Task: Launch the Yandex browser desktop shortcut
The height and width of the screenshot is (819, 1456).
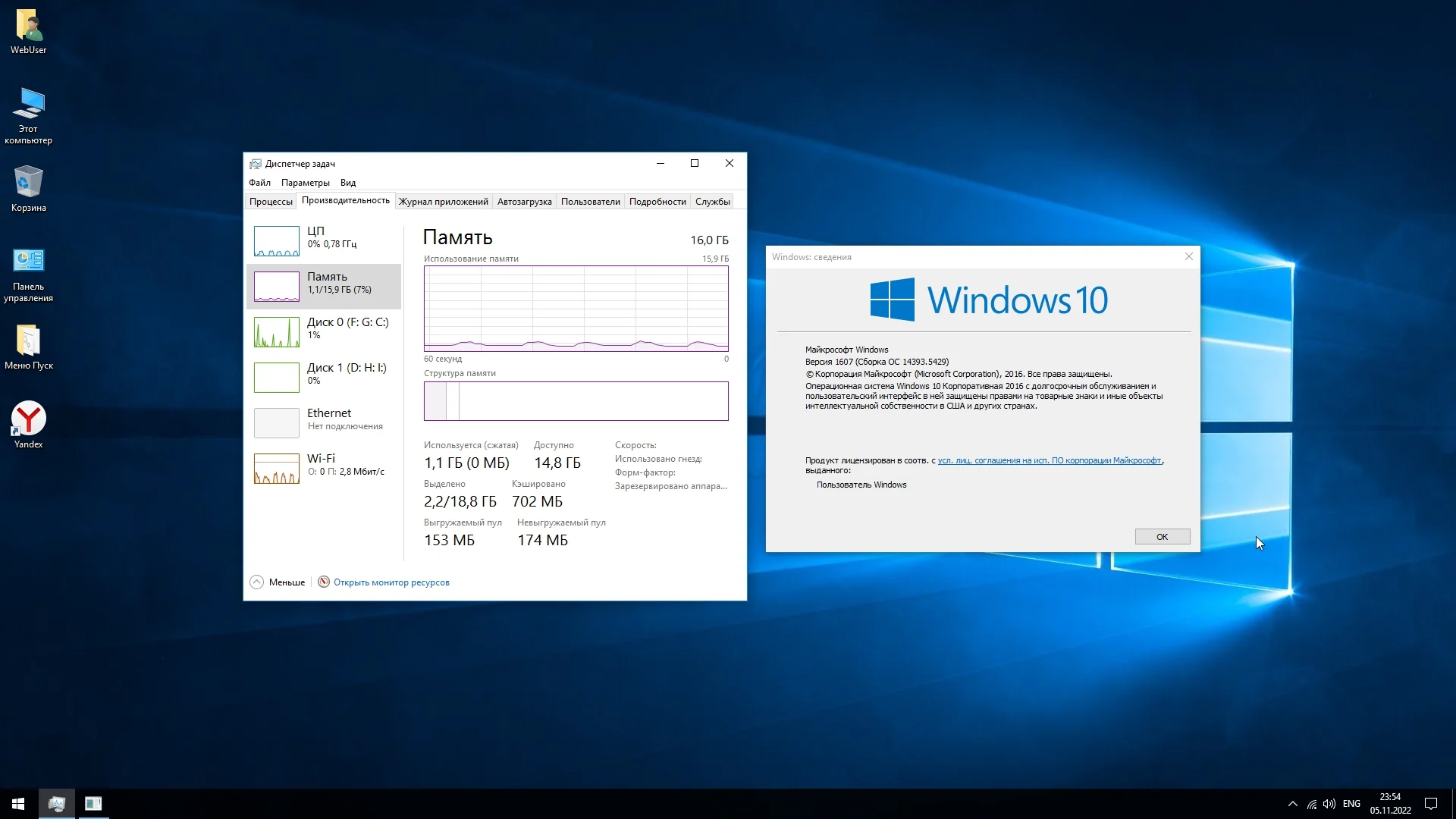Action: 28,423
